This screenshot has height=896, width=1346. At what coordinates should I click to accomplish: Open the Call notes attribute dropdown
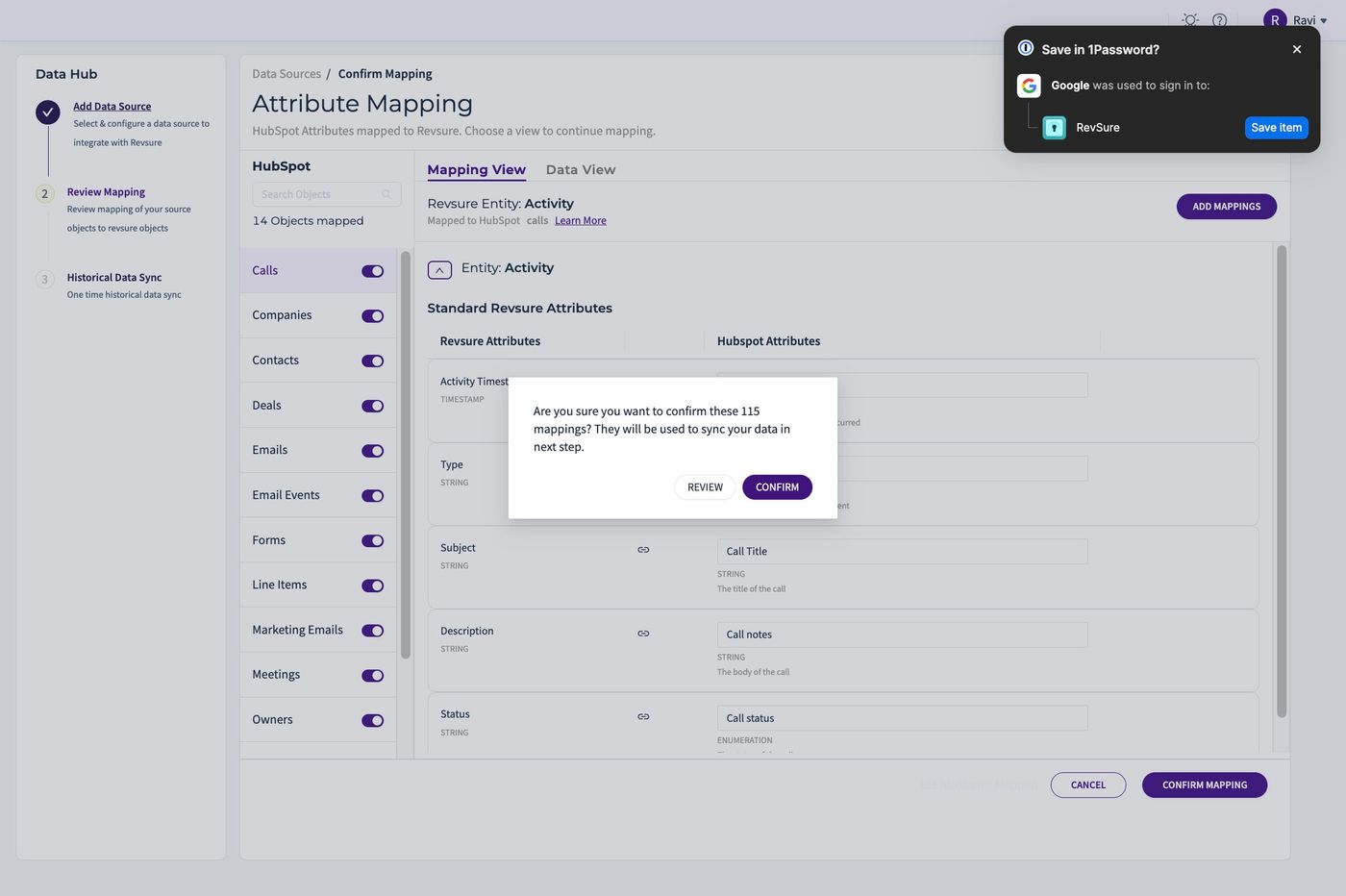(902, 635)
